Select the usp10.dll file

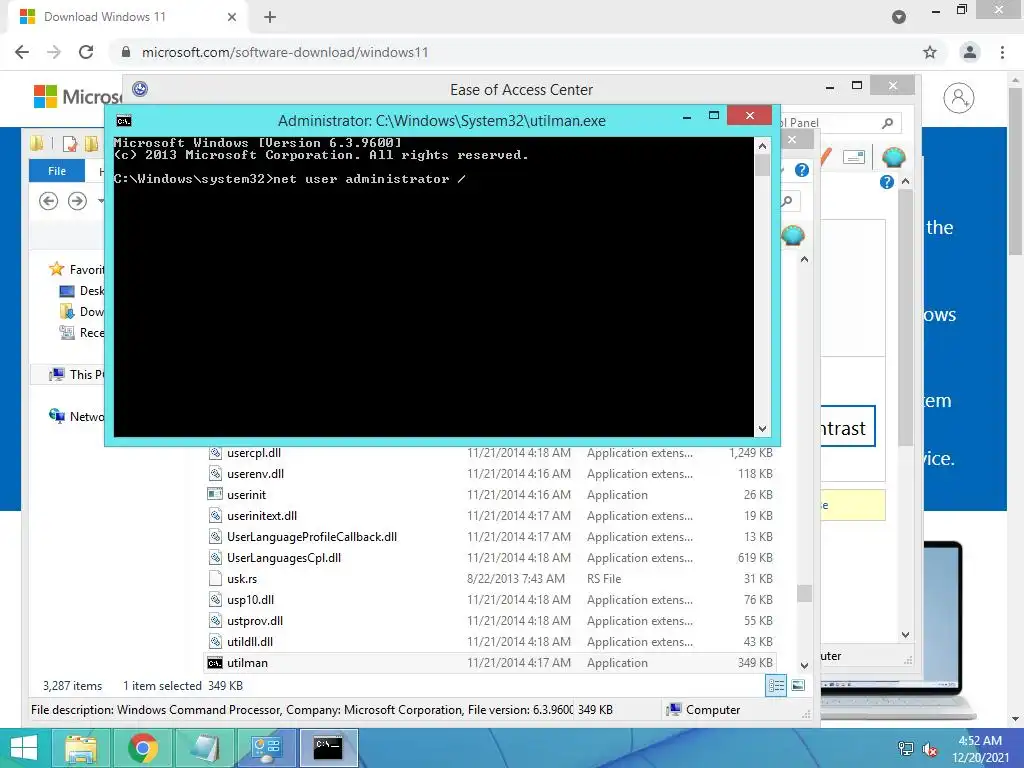coord(490,600)
